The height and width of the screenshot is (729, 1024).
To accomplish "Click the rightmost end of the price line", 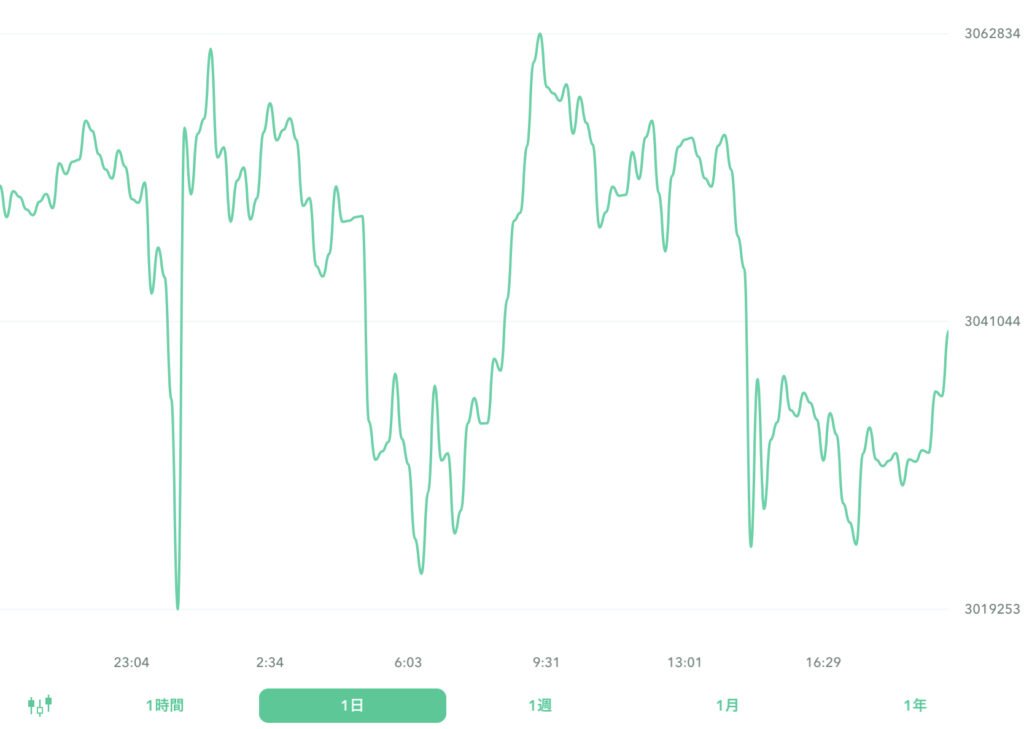I will [947, 331].
